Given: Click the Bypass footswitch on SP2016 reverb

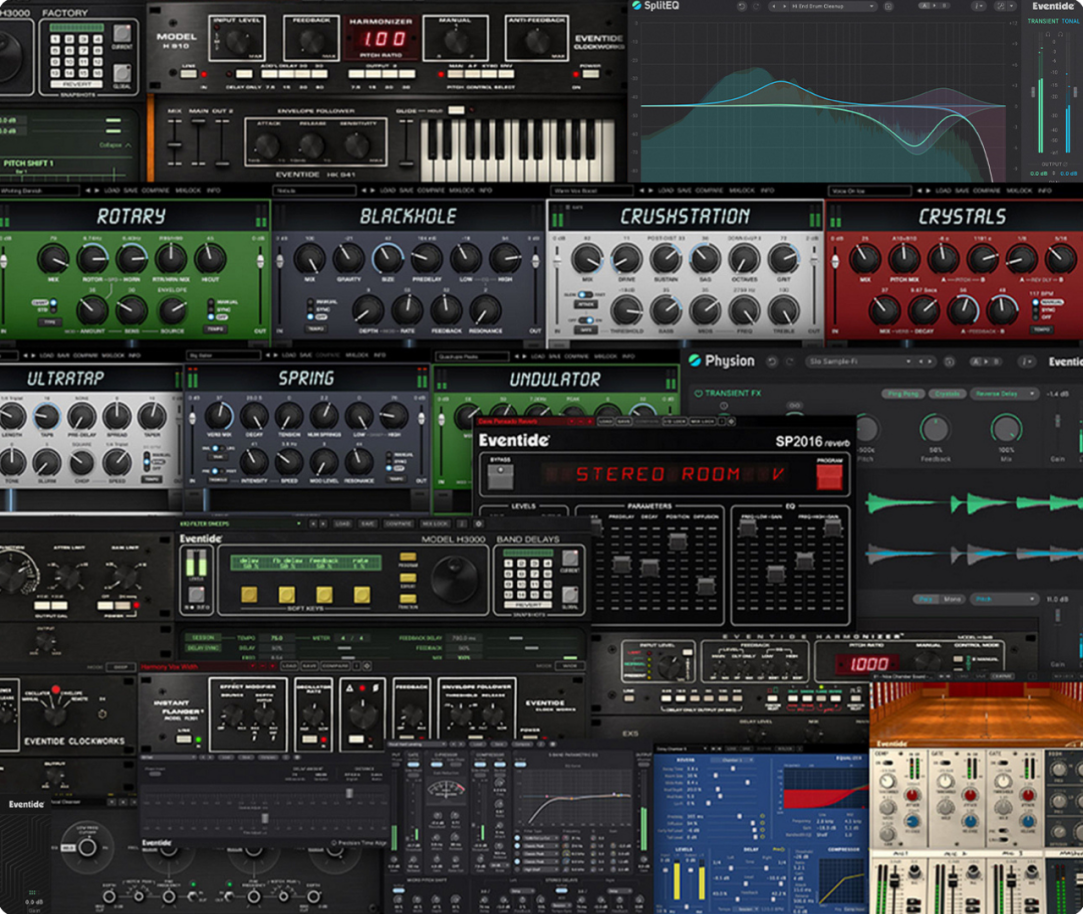Looking at the screenshot, I should (x=500, y=477).
